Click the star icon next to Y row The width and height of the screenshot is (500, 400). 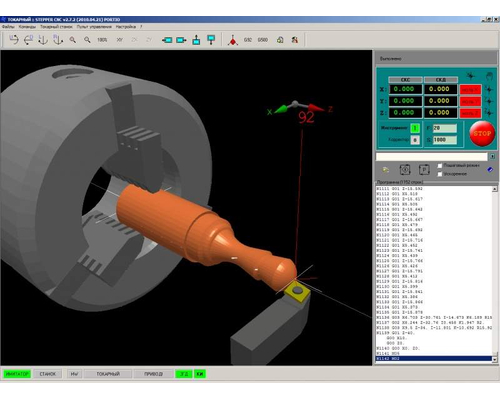click(489, 101)
